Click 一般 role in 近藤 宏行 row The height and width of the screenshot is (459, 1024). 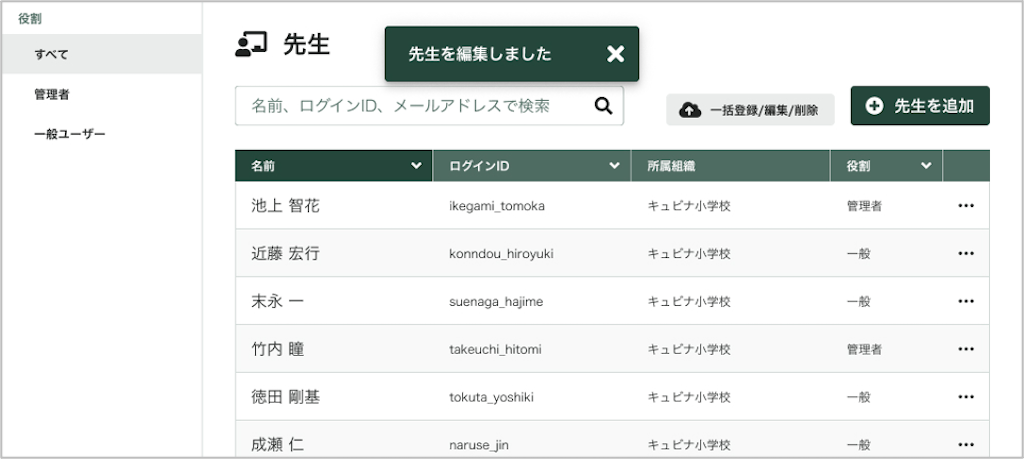pyautogui.click(x=858, y=253)
